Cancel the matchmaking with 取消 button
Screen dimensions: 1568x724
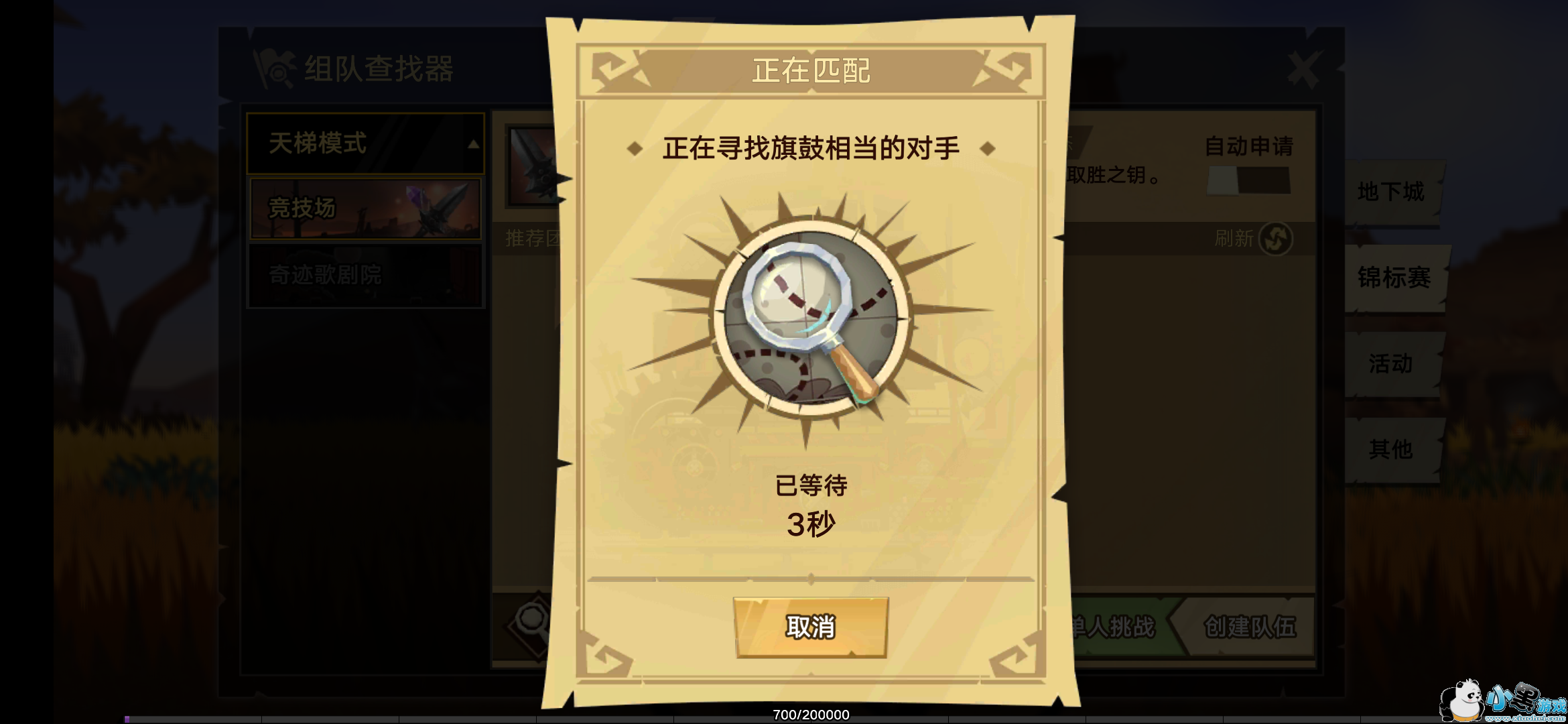(811, 627)
